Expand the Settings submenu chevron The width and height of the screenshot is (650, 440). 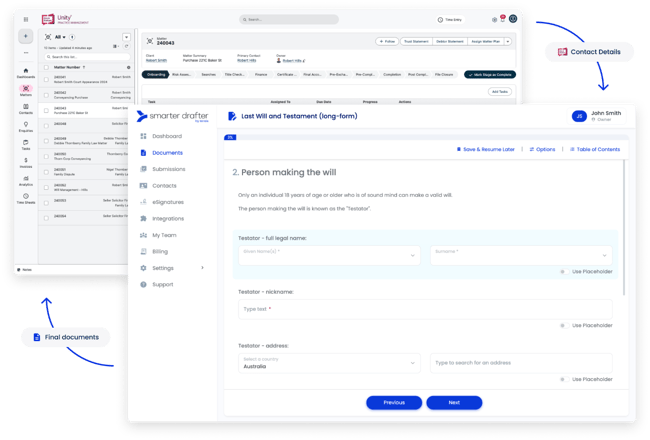[x=202, y=268]
